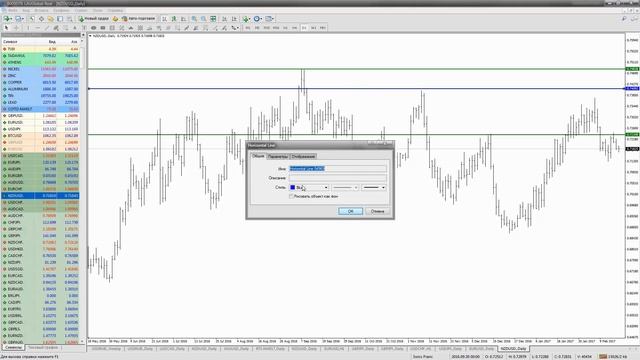
Task: Click Отмена in the dialog
Action: (378, 211)
